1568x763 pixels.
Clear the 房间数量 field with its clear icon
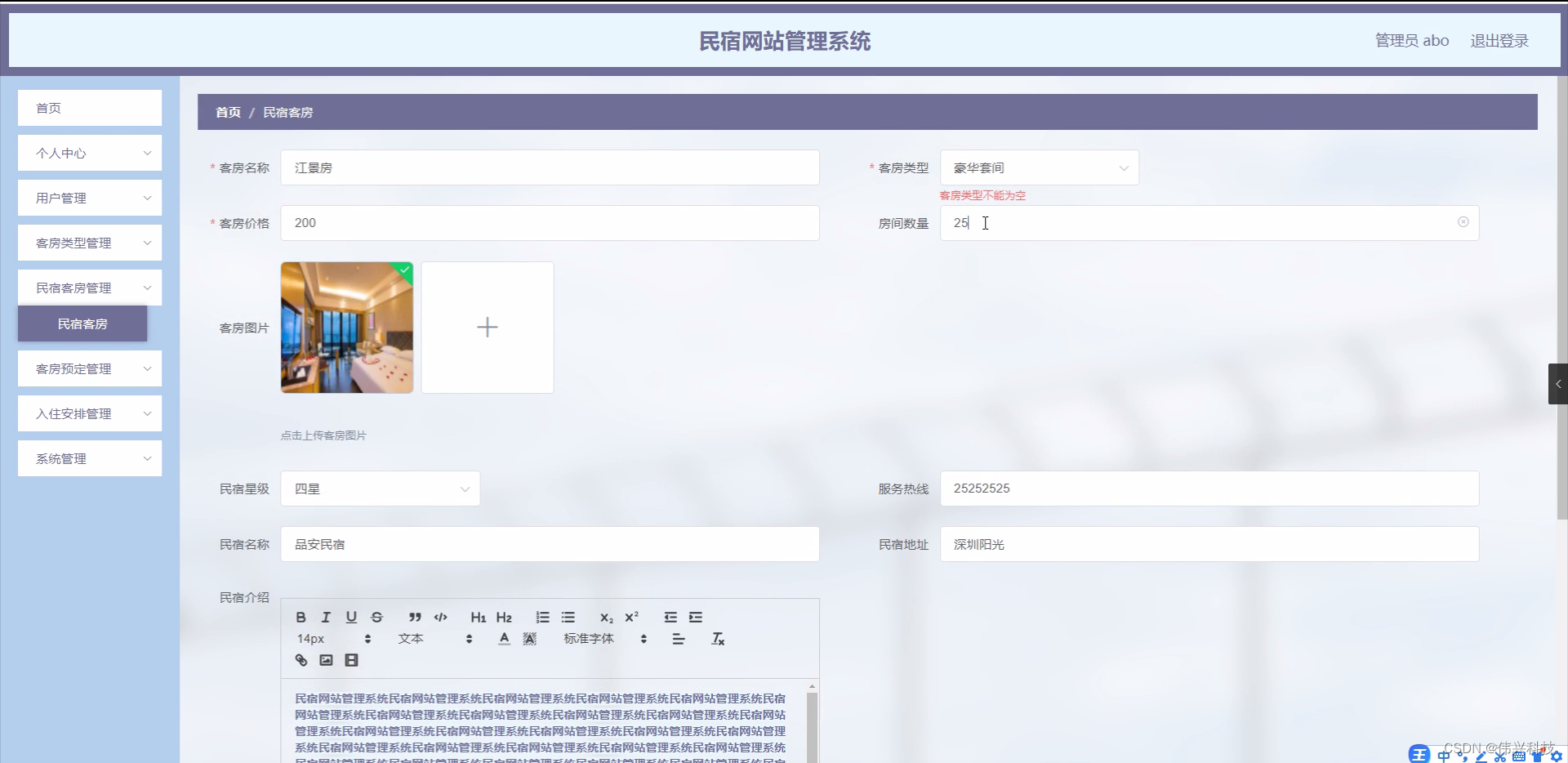(1463, 222)
